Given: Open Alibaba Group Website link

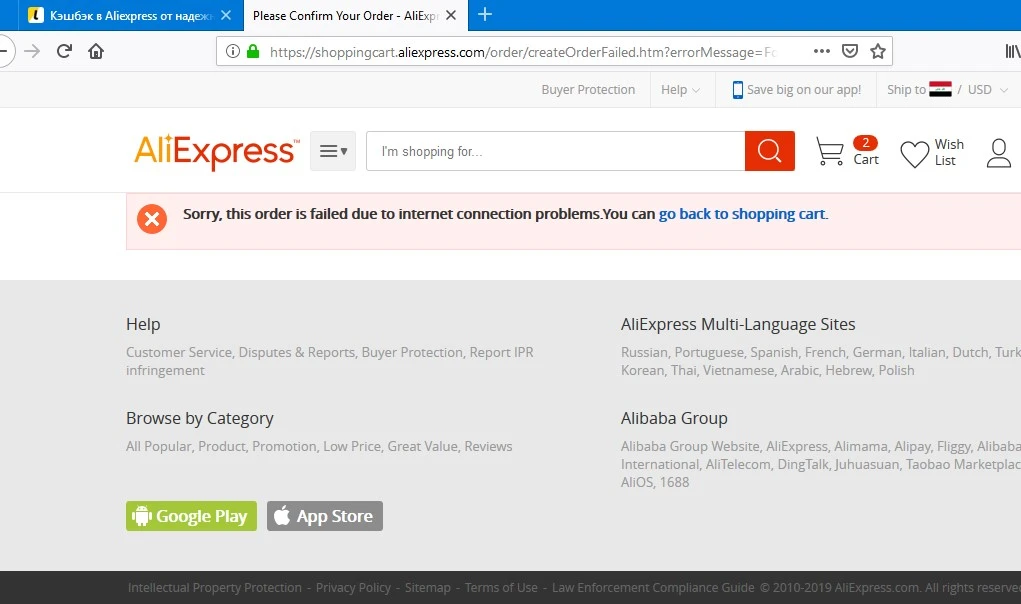Looking at the screenshot, I should pyautogui.click(x=690, y=446).
